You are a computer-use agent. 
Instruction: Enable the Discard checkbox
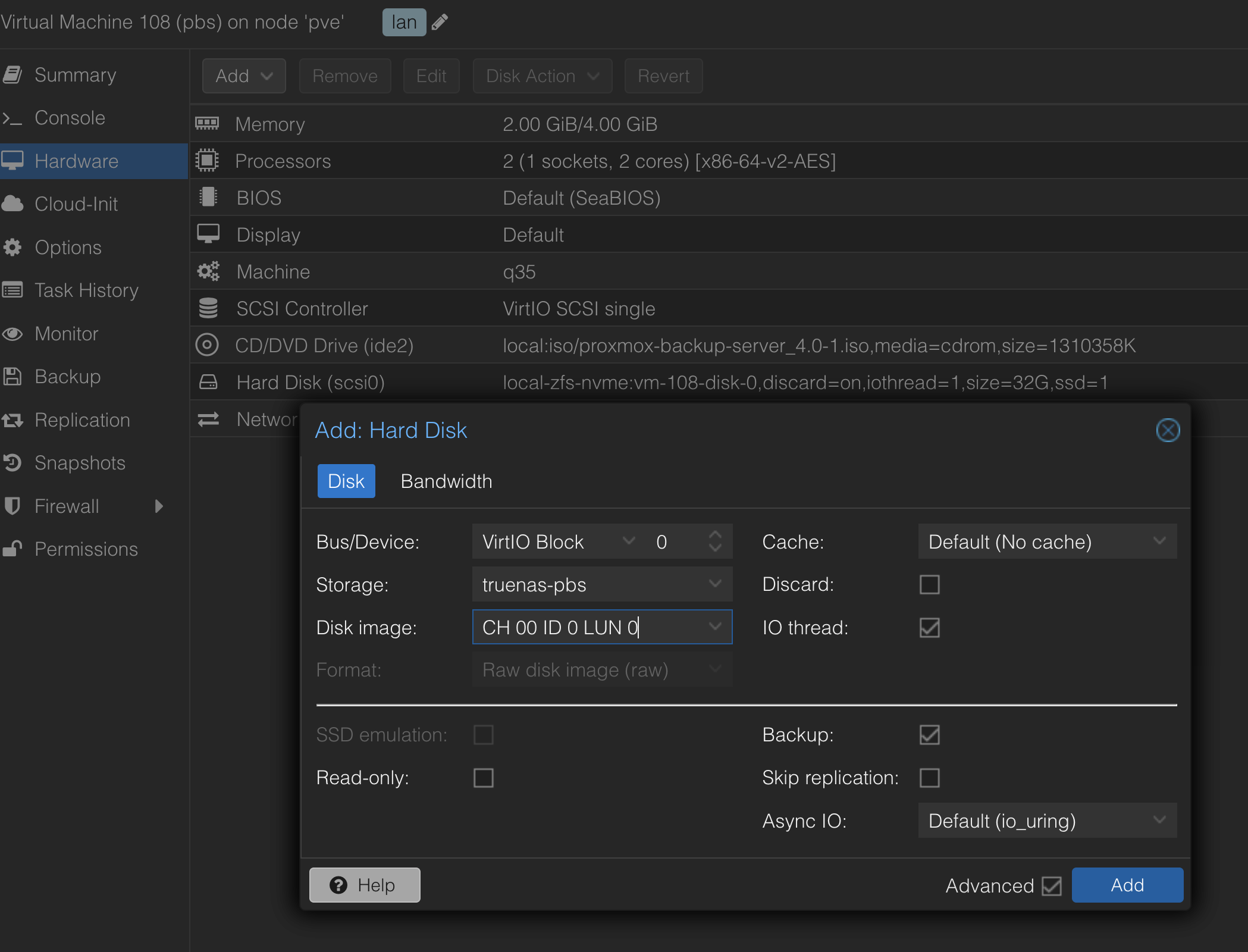[930, 585]
